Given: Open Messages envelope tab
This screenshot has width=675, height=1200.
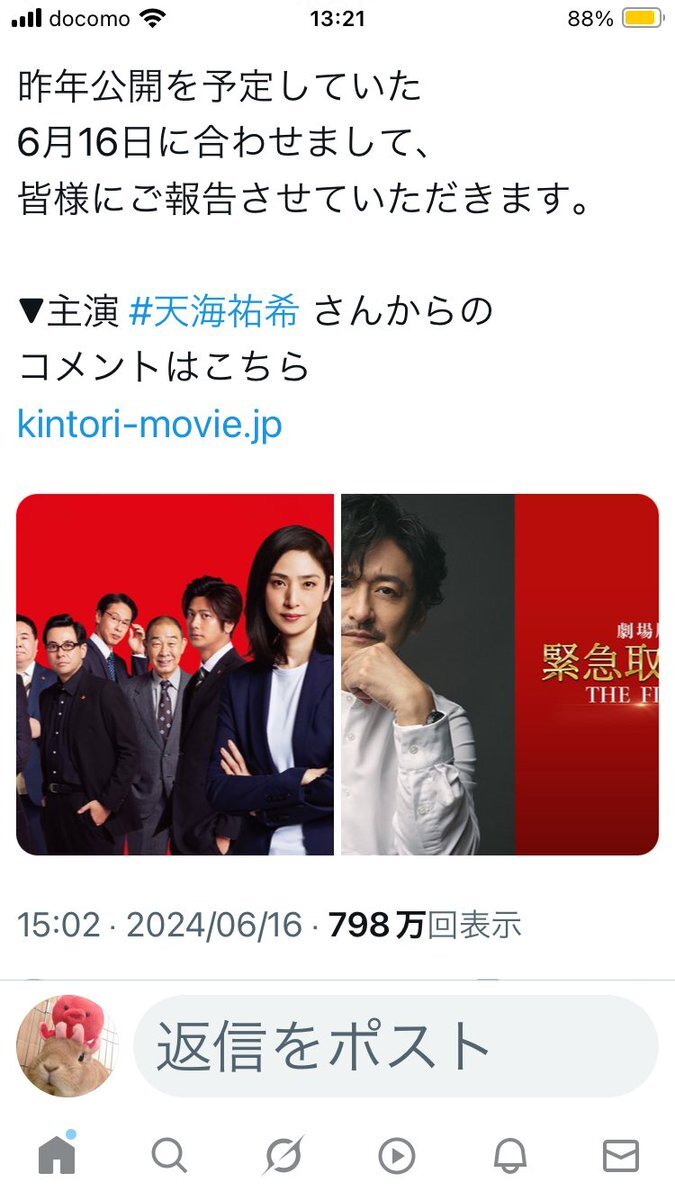Looking at the screenshot, I should point(621,1156).
